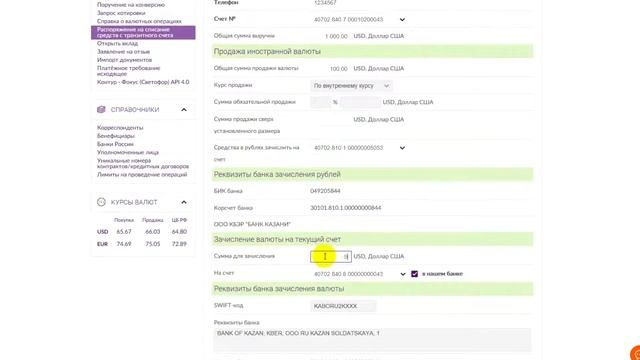The width and height of the screenshot is (640, 360).
Task: Open Заявление на отзыв menu item
Action: pos(123,51)
